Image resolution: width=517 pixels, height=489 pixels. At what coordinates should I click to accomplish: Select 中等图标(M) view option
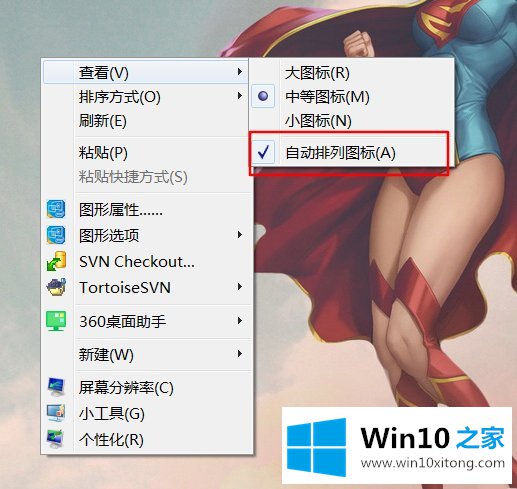[352, 97]
